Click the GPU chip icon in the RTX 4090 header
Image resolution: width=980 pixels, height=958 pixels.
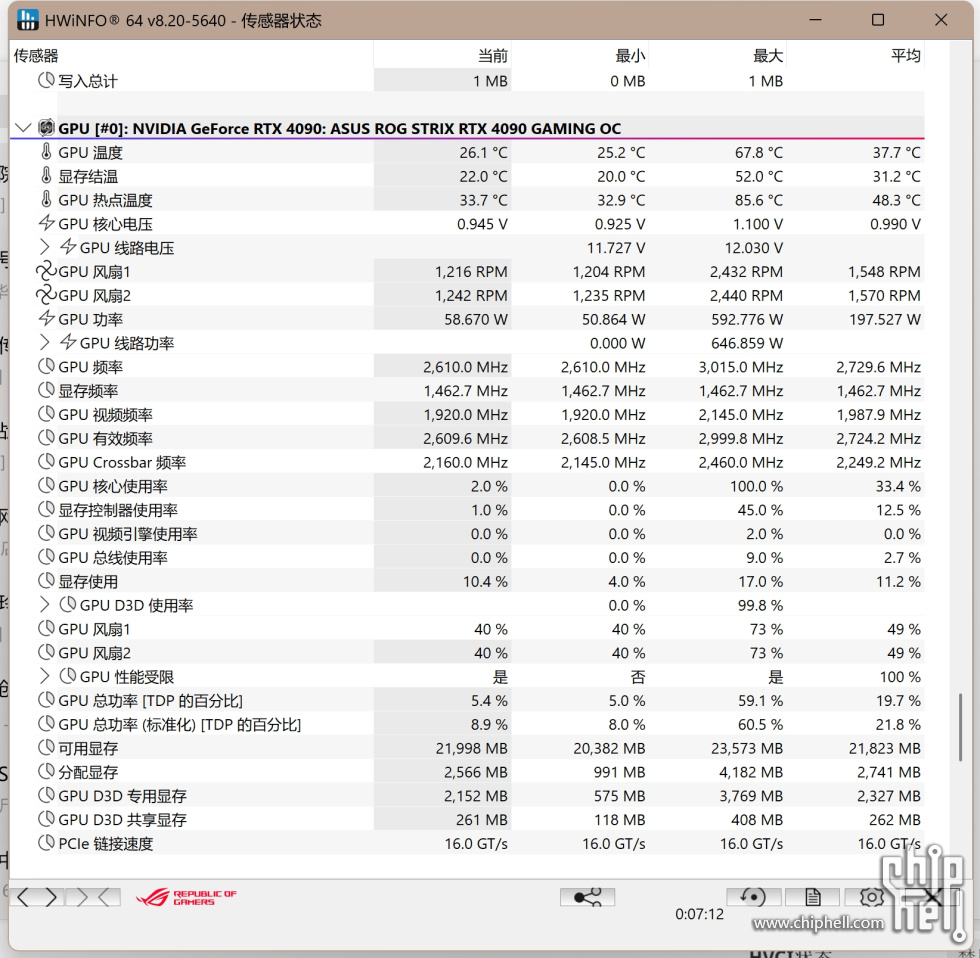[46, 128]
